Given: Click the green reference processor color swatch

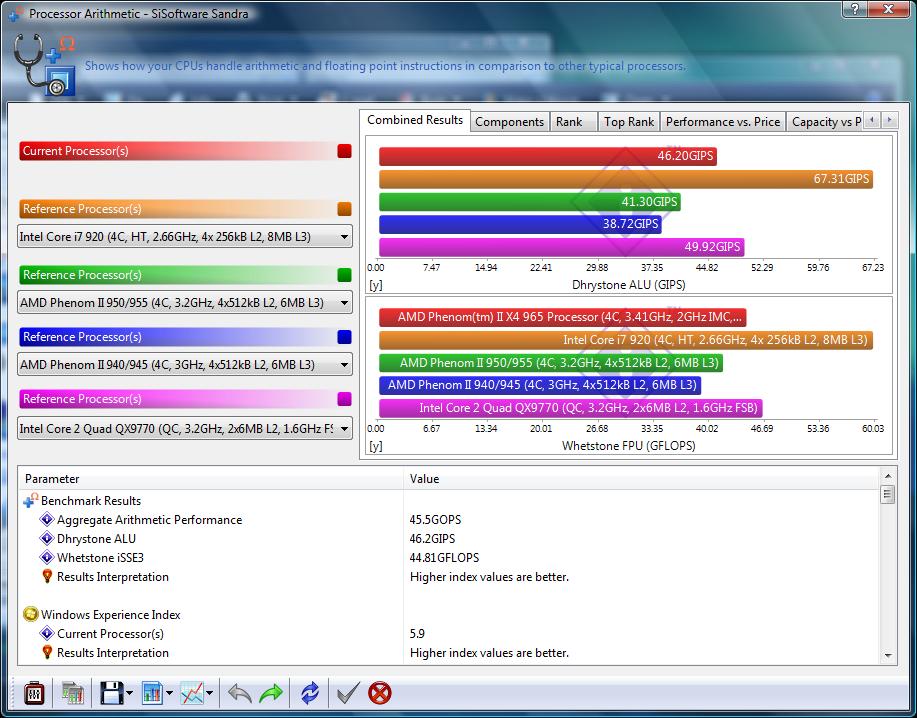Looking at the screenshot, I should (344, 275).
